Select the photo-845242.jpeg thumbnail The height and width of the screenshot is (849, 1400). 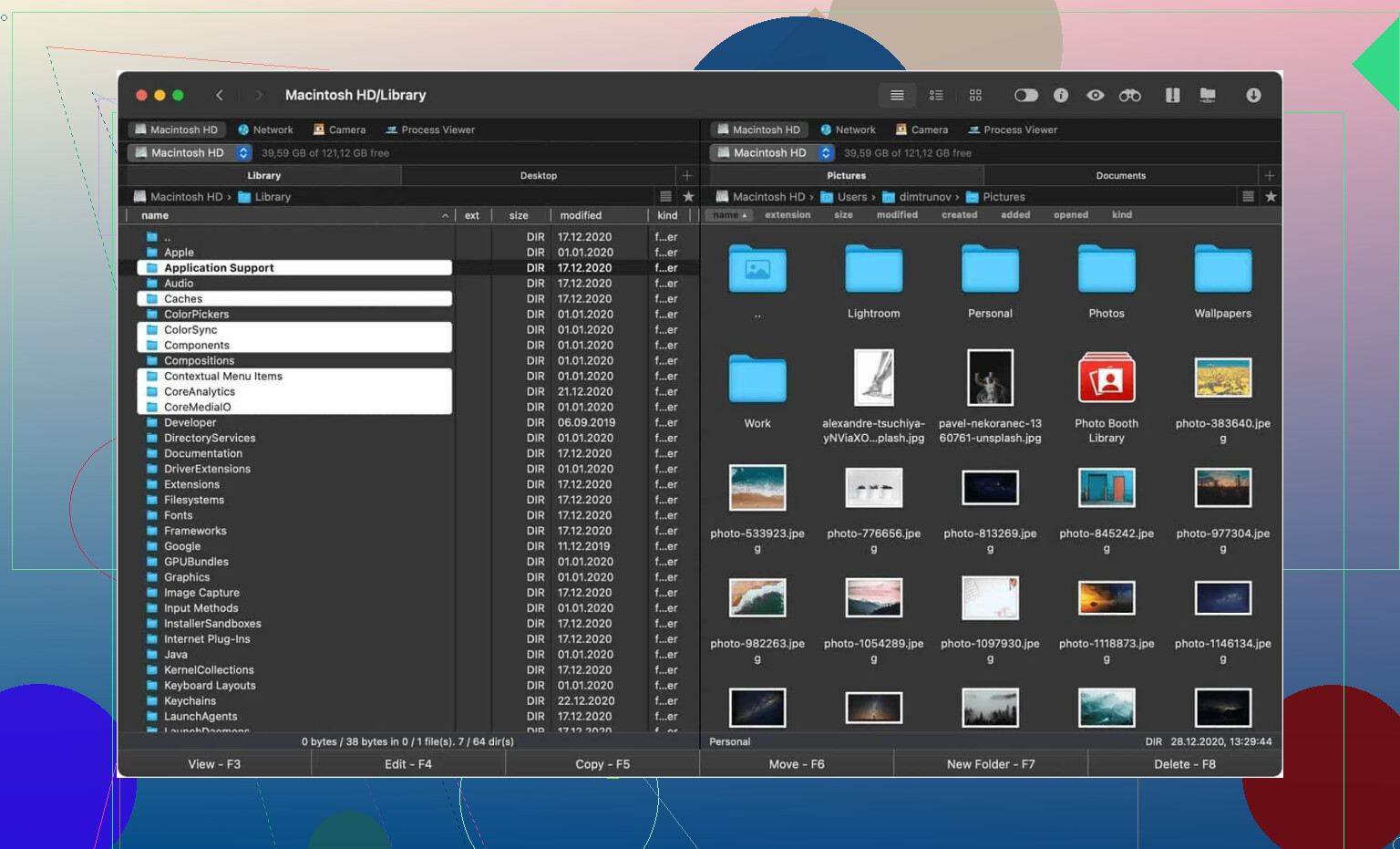[1107, 488]
